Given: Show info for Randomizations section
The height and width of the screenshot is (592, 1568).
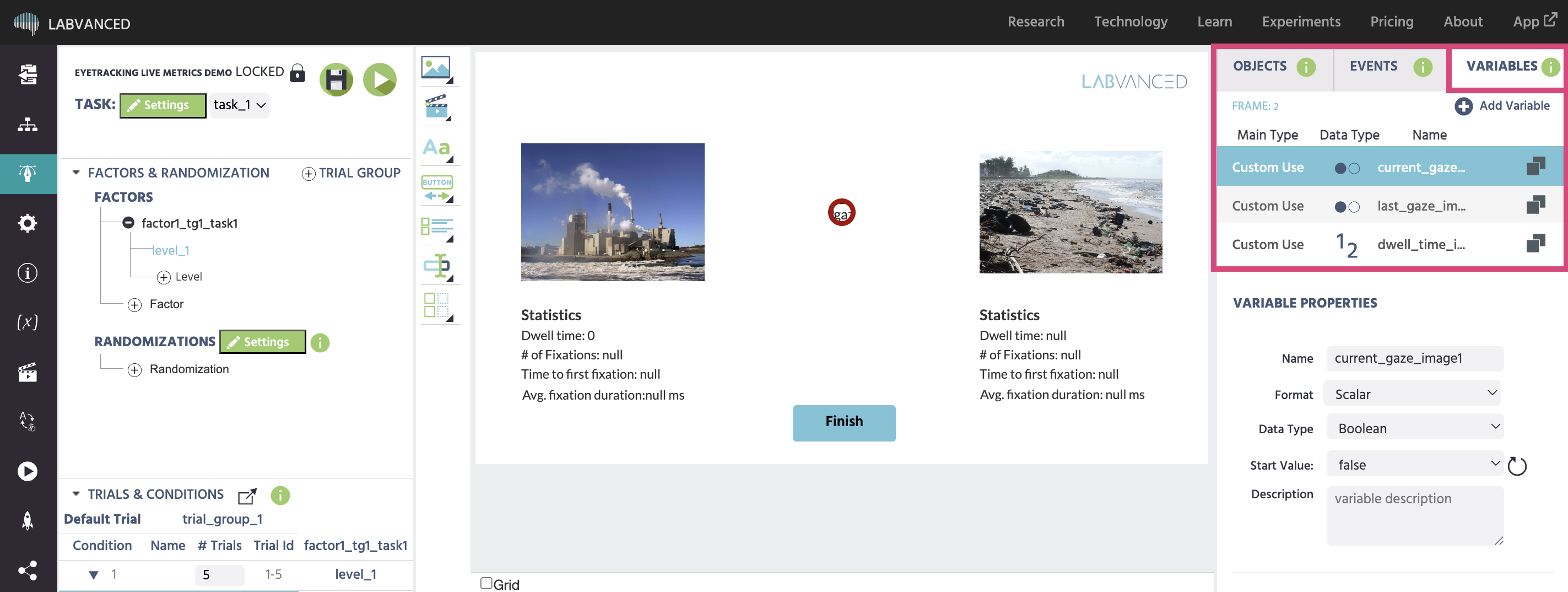Looking at the screenshot, I should [320, 343].
